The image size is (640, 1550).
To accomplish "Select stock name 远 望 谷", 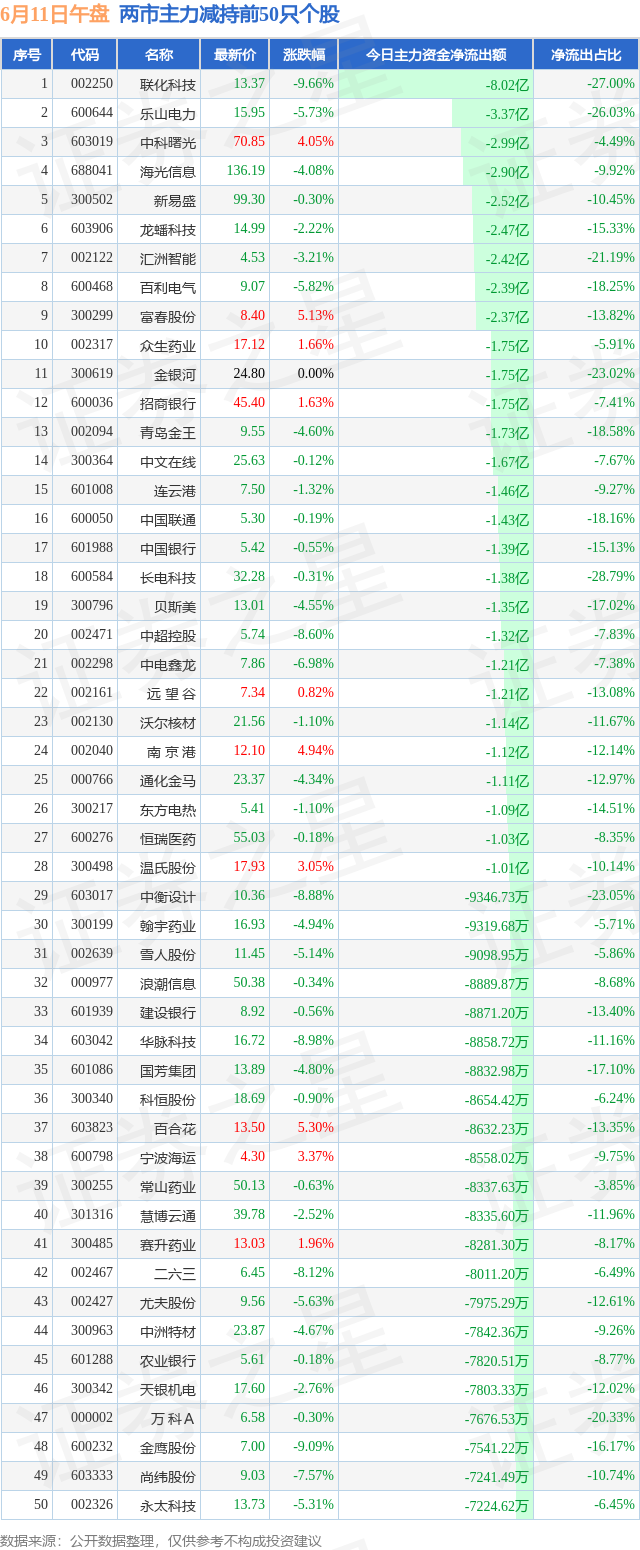I will click(x=171, y=693).
